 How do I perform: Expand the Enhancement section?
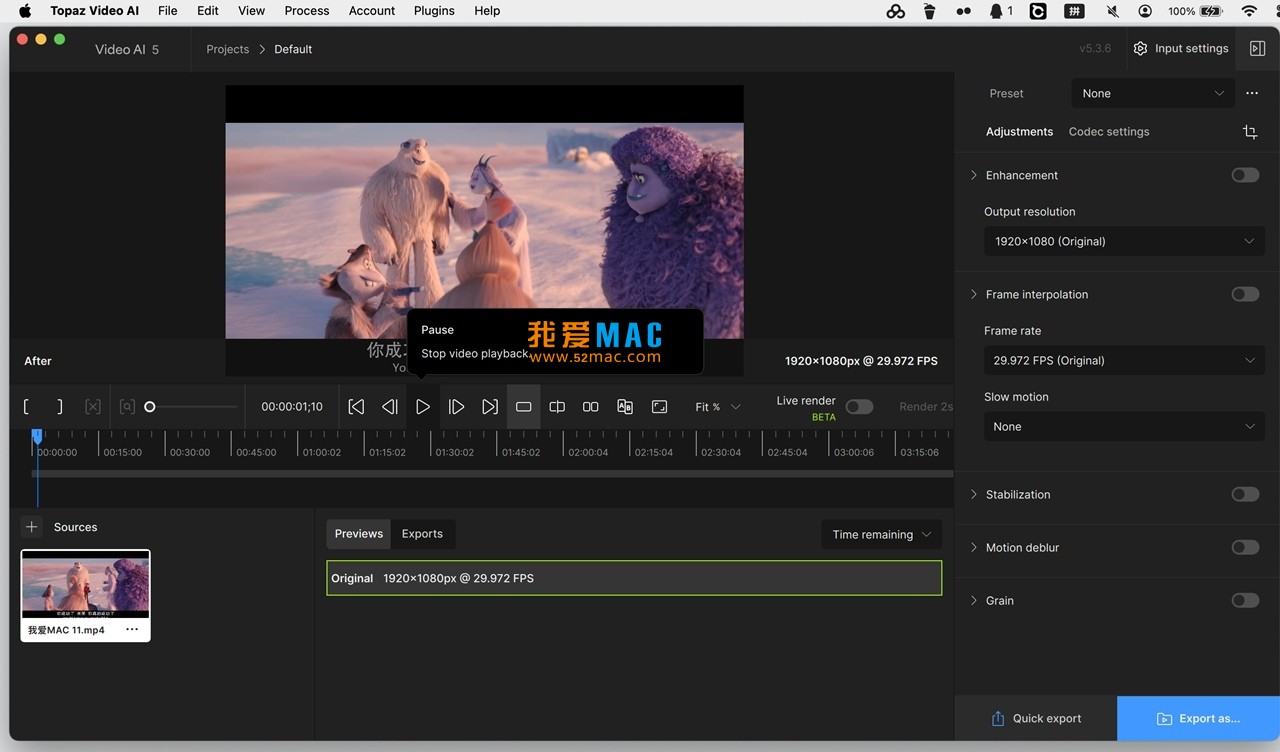tap(974, 175)
